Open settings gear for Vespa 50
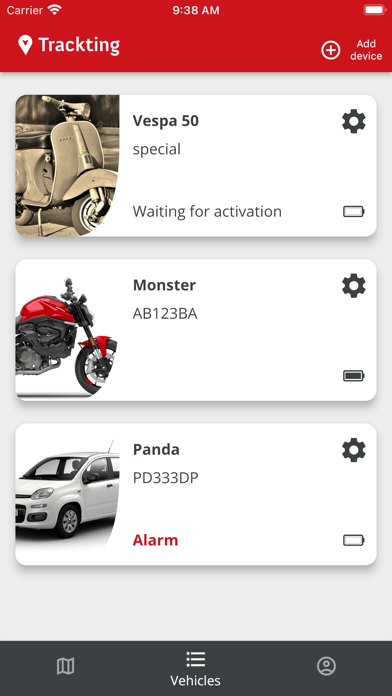The width and height of the screenshot is (392, 696). pos(354,121)
